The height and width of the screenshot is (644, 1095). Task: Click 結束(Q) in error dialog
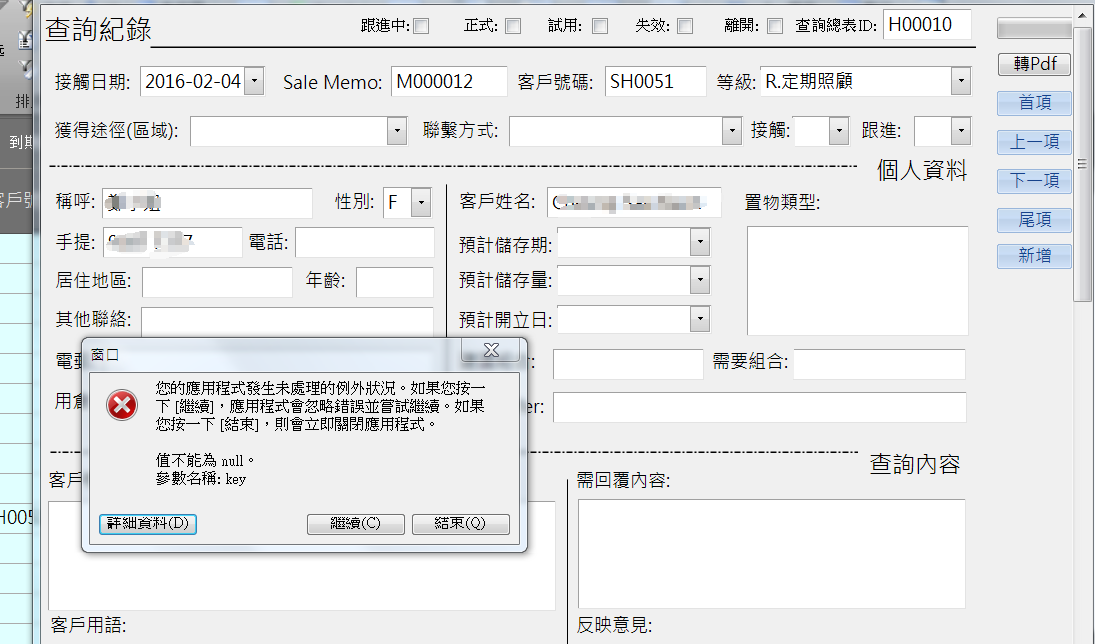[x=460, y=524]
